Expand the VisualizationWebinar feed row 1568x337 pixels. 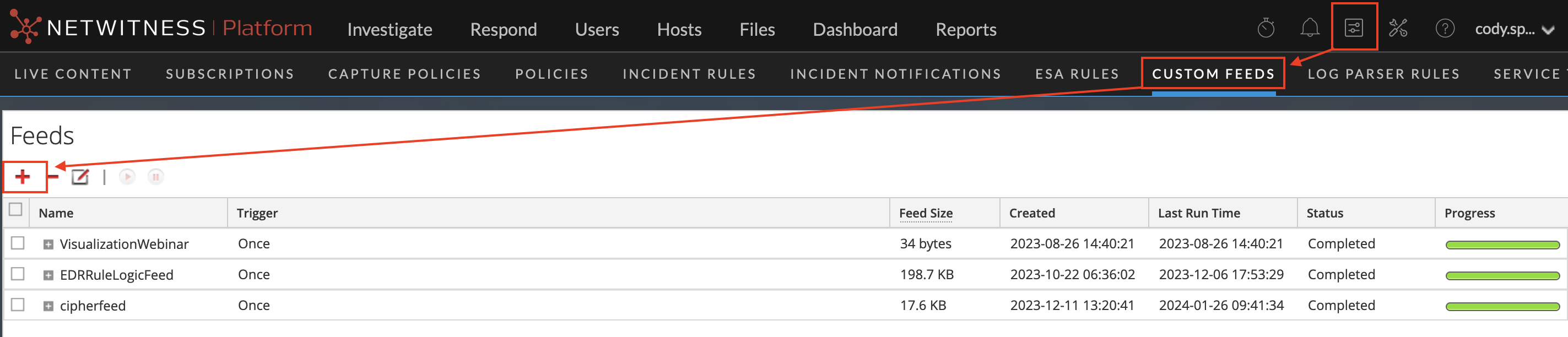point(48,244)
